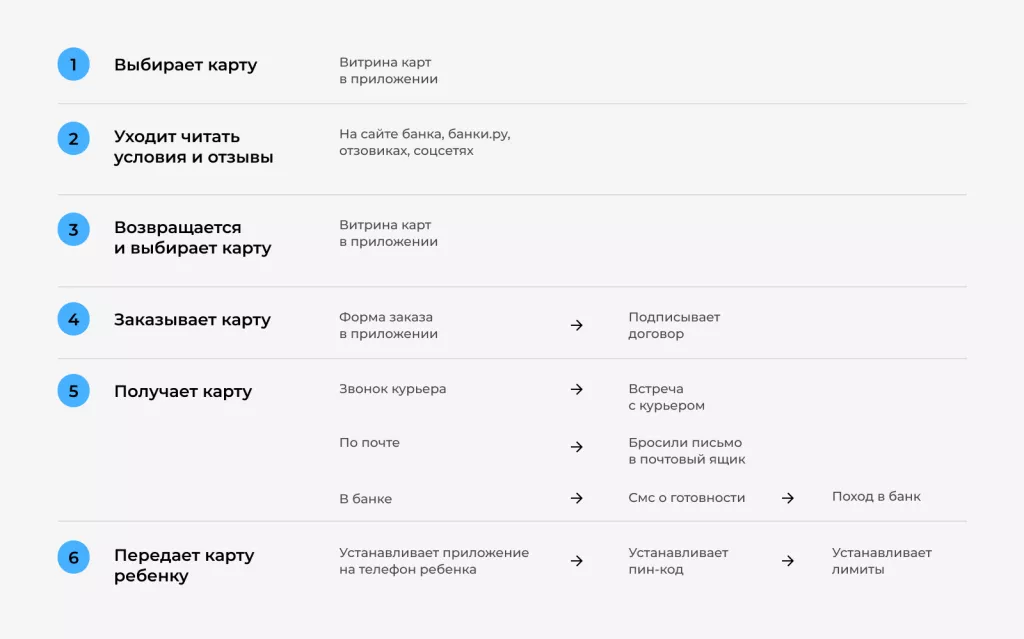The image size is (1024, 639).
Task: Click the text "Встреча с курьером"
Action: pyautogui.click(x=666, y=397)
